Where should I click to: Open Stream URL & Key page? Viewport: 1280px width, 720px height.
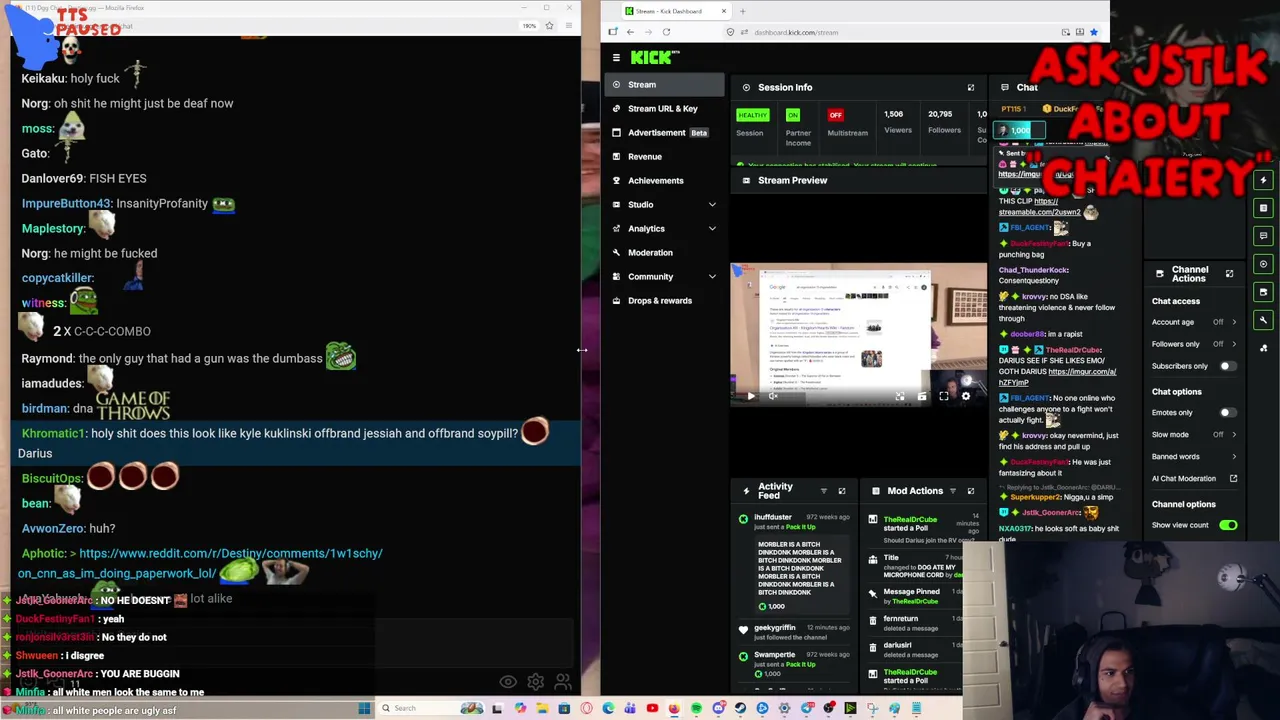pos(665,109)
